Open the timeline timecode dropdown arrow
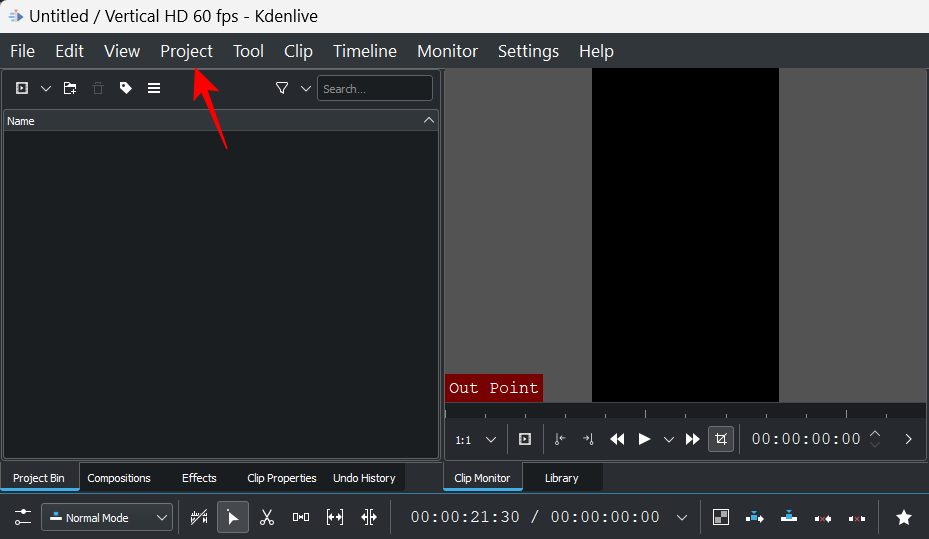 point(682,518)
